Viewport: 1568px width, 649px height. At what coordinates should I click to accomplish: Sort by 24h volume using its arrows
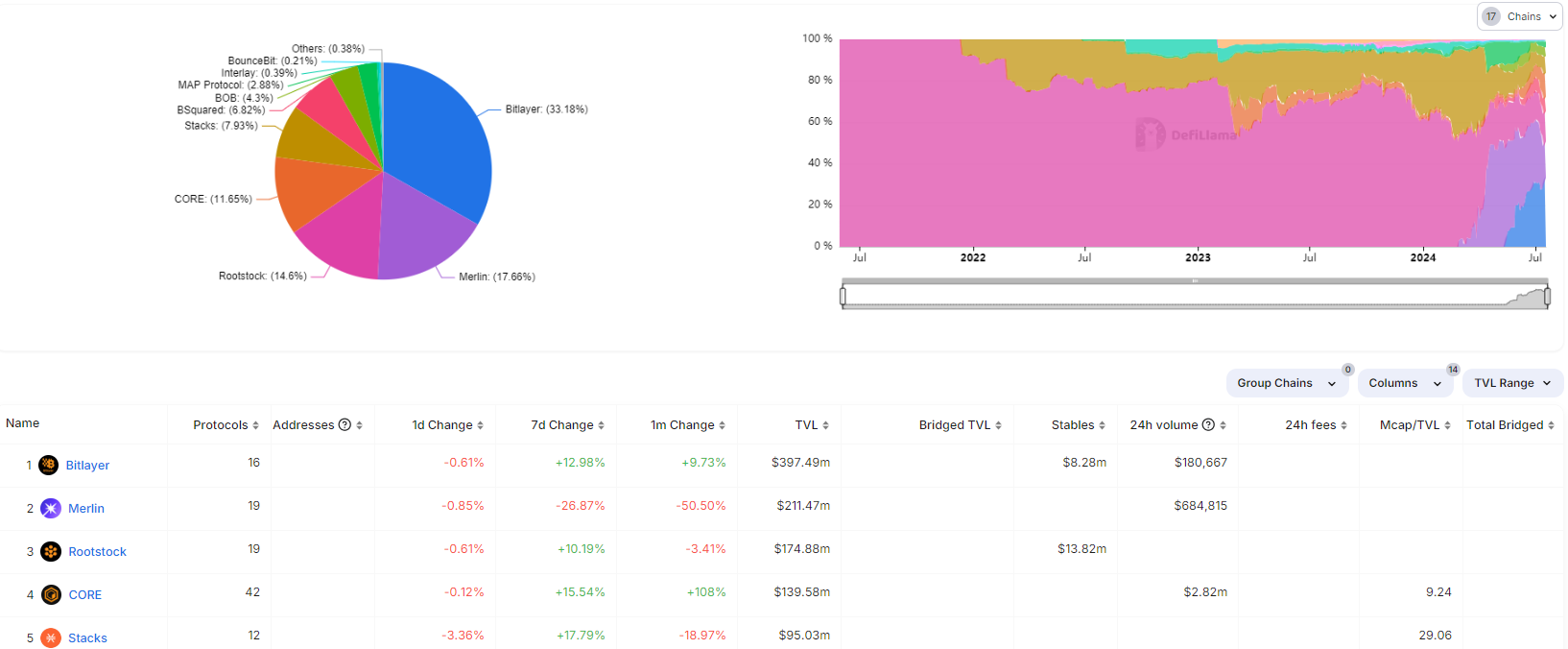(1223, 425)
